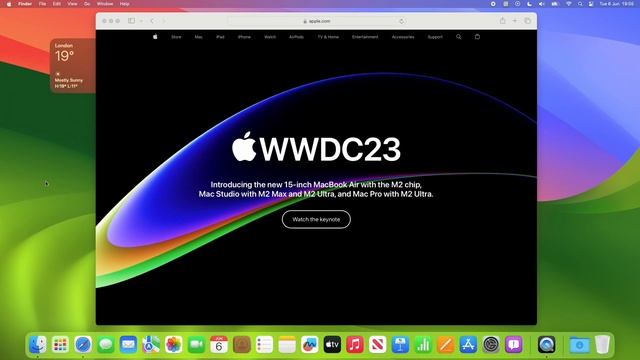Reload the apple.com page
This screenshot has width=640, height=360.
pos(402,21)
